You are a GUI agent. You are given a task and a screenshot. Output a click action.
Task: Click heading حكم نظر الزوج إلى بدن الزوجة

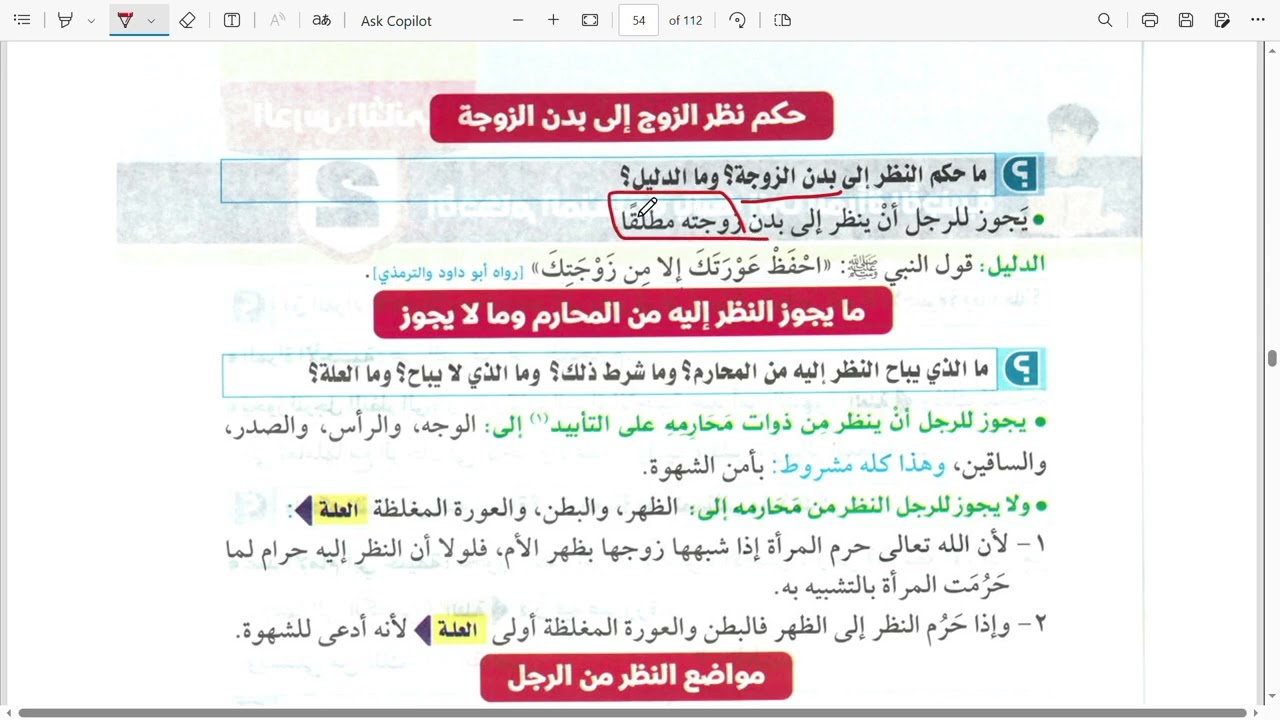[632, 116]
